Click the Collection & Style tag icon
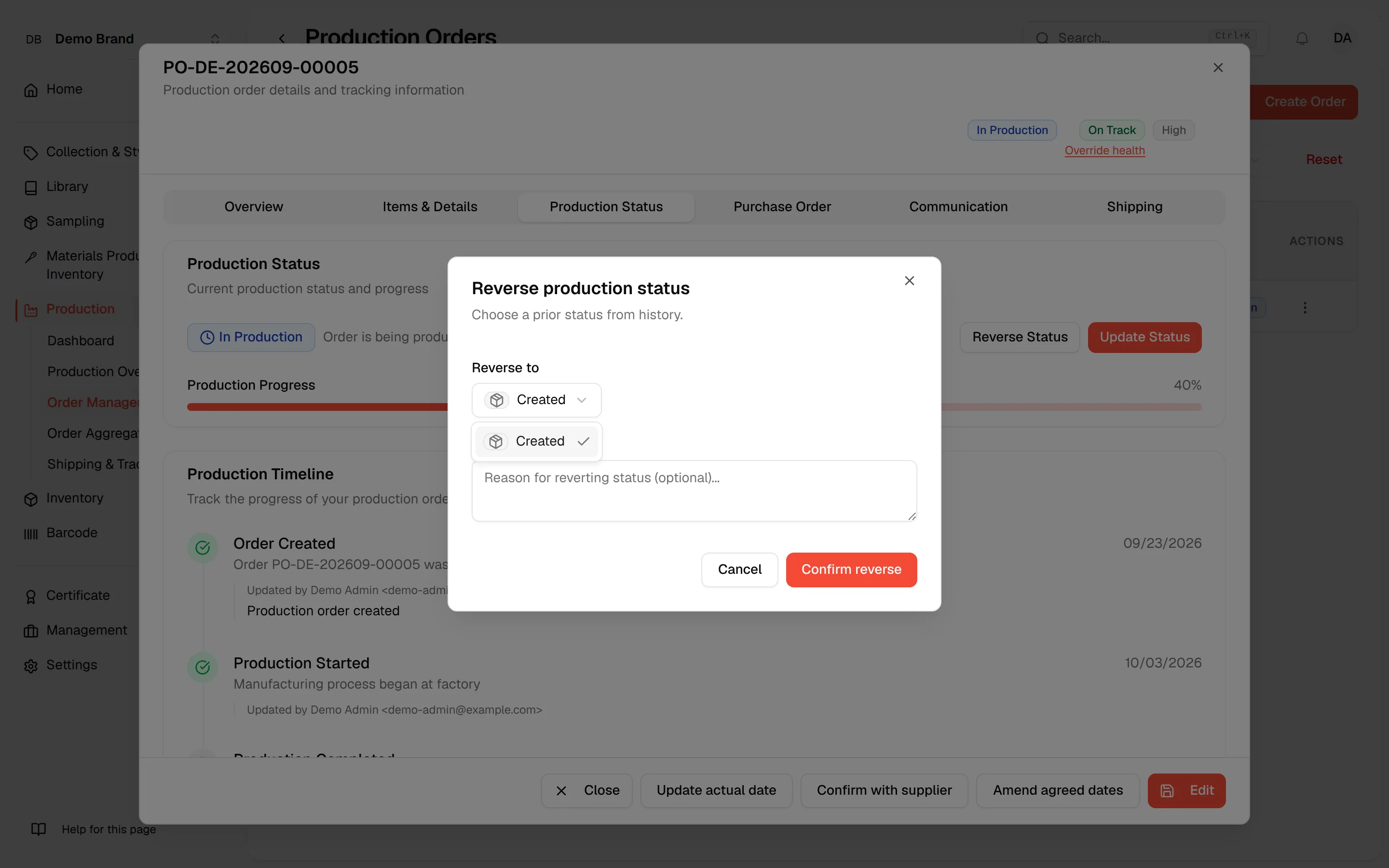The image size is (1389, 868). pyautogui.click(x=31, y=153)
